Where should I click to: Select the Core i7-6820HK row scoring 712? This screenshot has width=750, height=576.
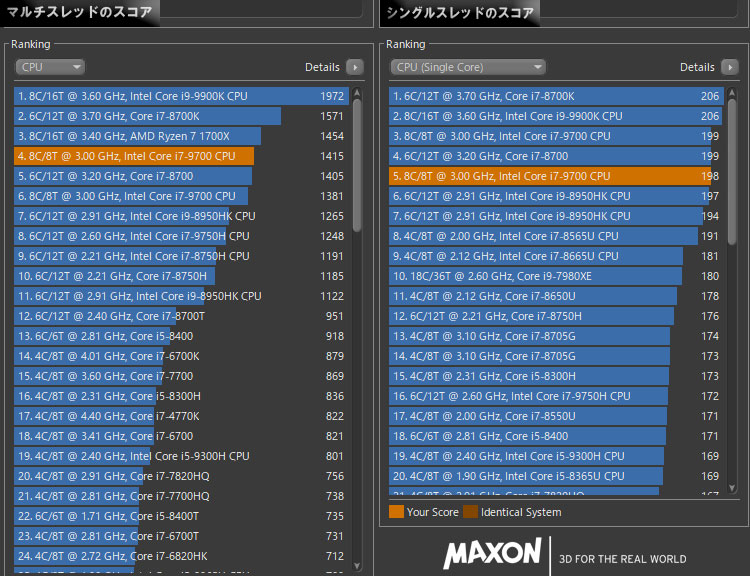[181, 556]
